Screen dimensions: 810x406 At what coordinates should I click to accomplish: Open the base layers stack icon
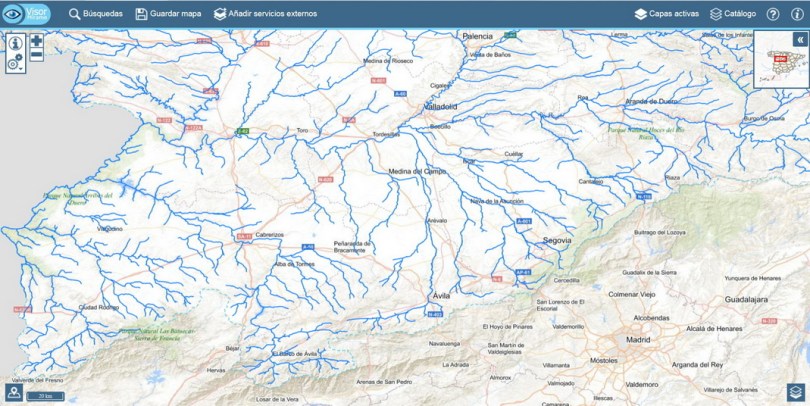point(796,392)
